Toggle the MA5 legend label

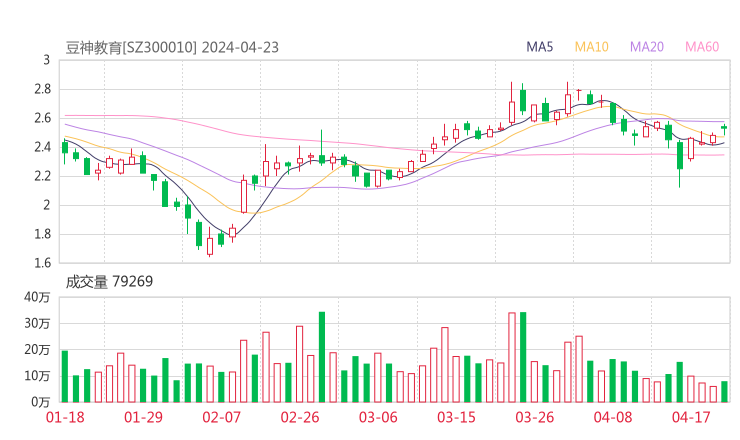[x=539, y=47]
